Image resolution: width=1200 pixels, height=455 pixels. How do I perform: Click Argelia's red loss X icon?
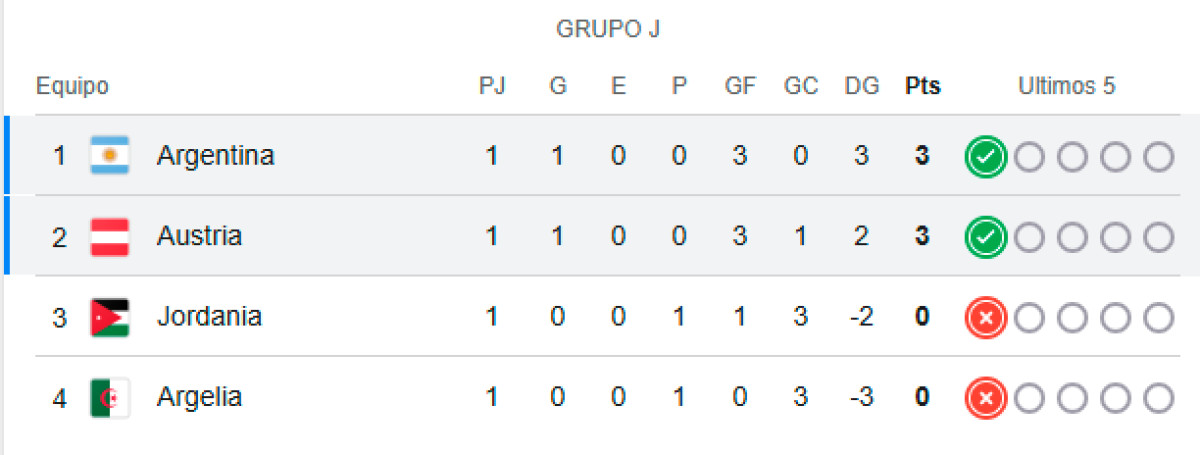tap(985, 398)
